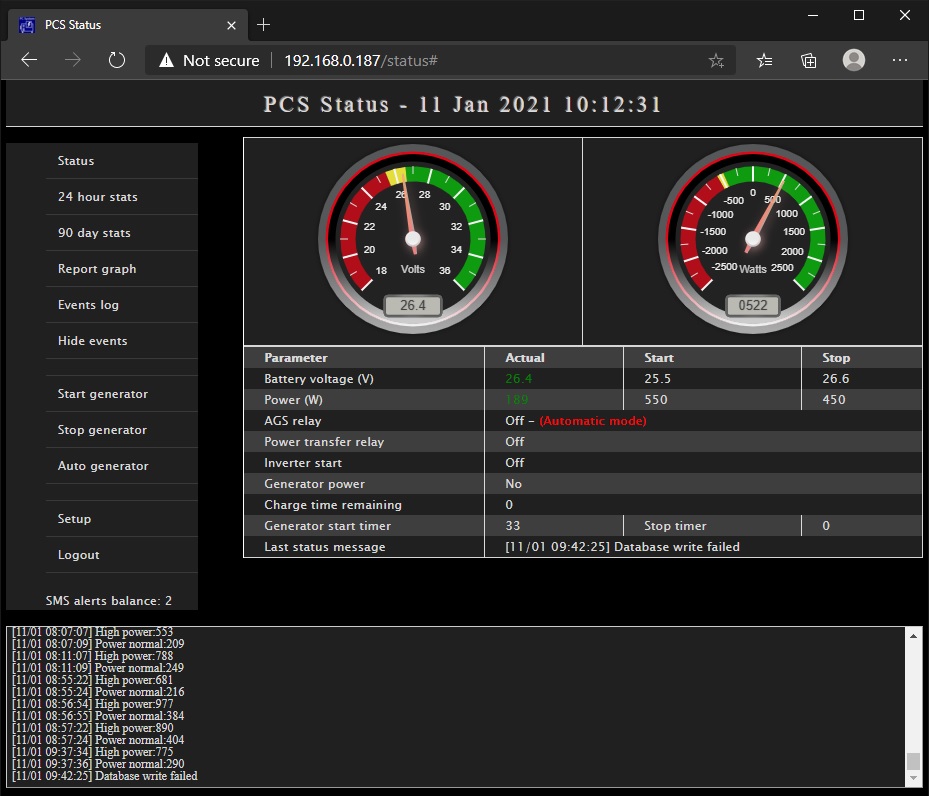929x796 pixels.
Task: Open the 90 day stats page
Action: (94, 233)
